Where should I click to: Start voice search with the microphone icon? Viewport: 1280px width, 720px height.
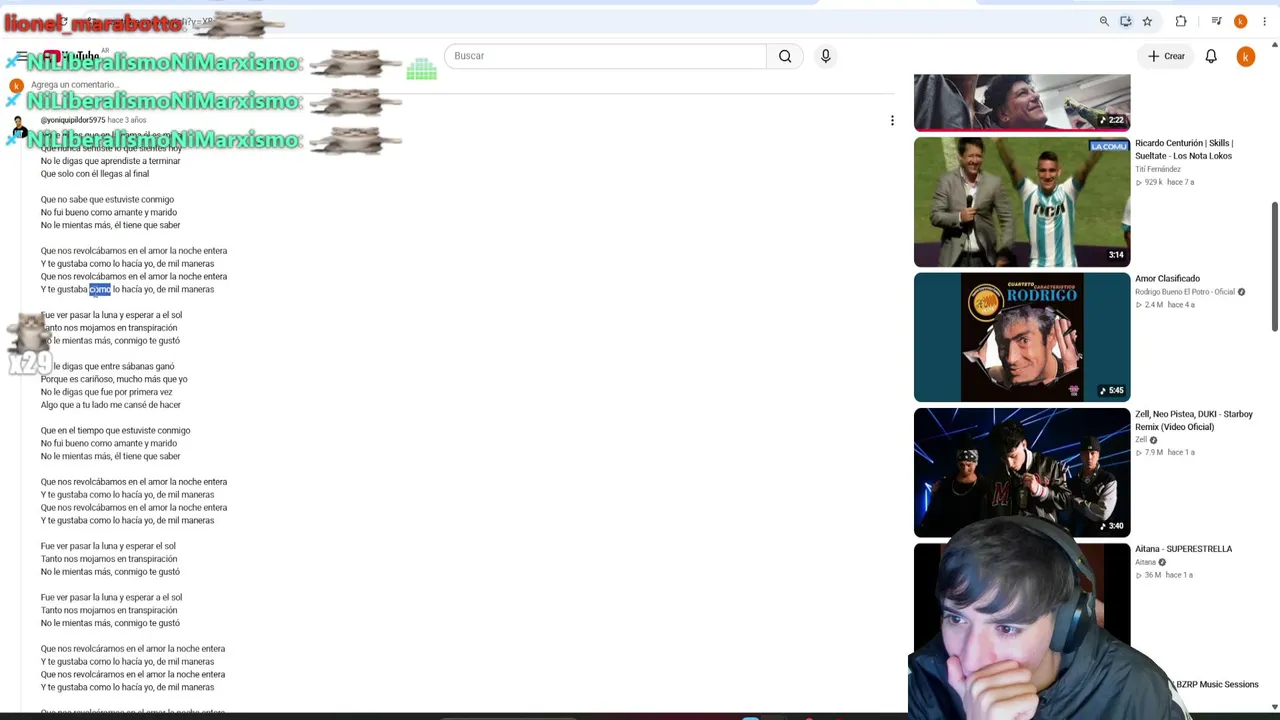coord(826,56)
